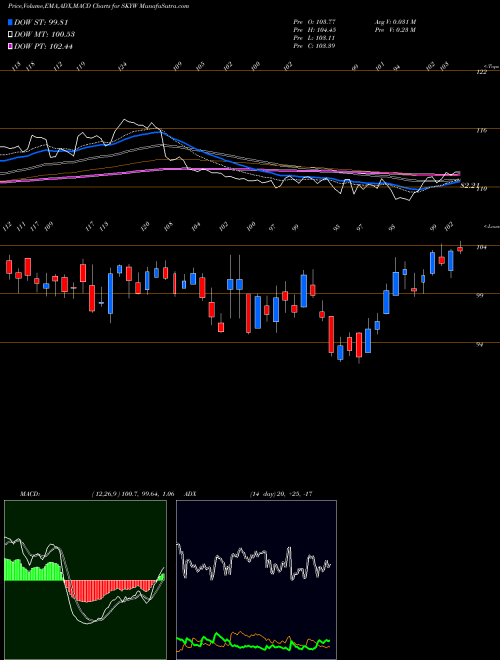The height and width of the screenshot is (660, 500).
Task: Select the 'DOW ST: 99.81' legend label
Action: tap(41, 22)
